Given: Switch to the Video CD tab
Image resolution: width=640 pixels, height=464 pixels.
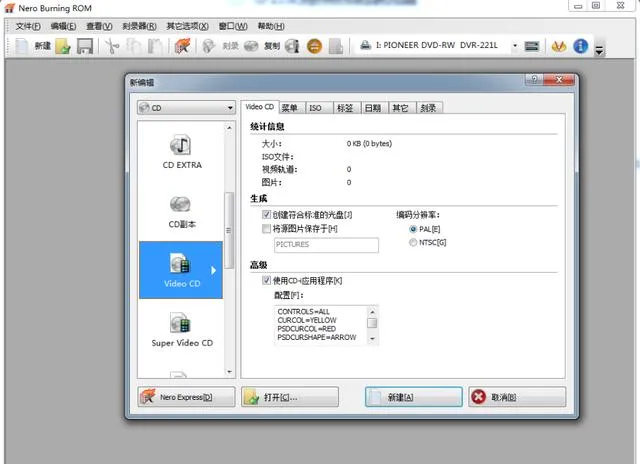Looking at the screenshot, I should (x=260, y=107).
